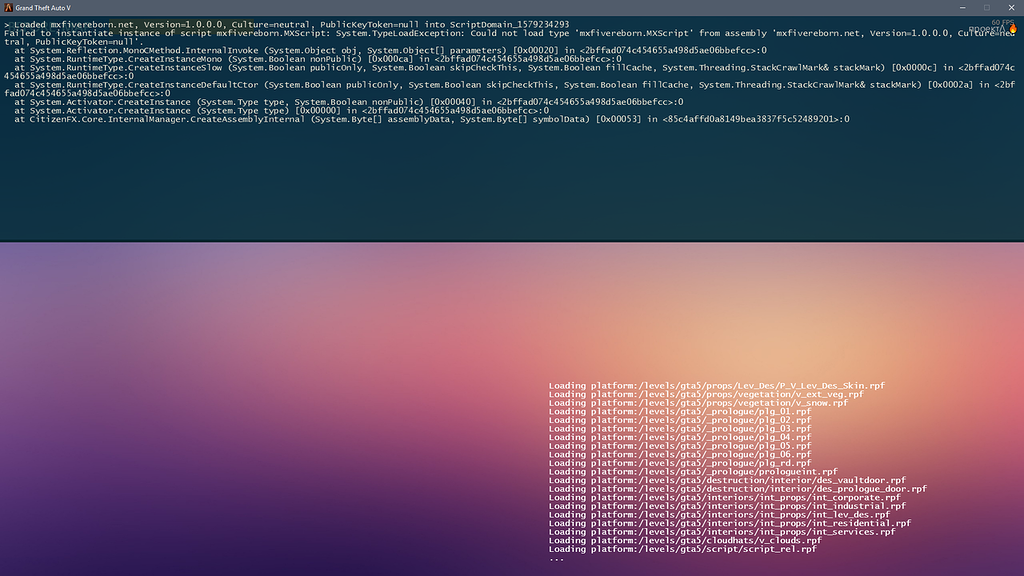
Task: Click the Grand Theft Auto V titlebar icon
Action: coord(9,7)
